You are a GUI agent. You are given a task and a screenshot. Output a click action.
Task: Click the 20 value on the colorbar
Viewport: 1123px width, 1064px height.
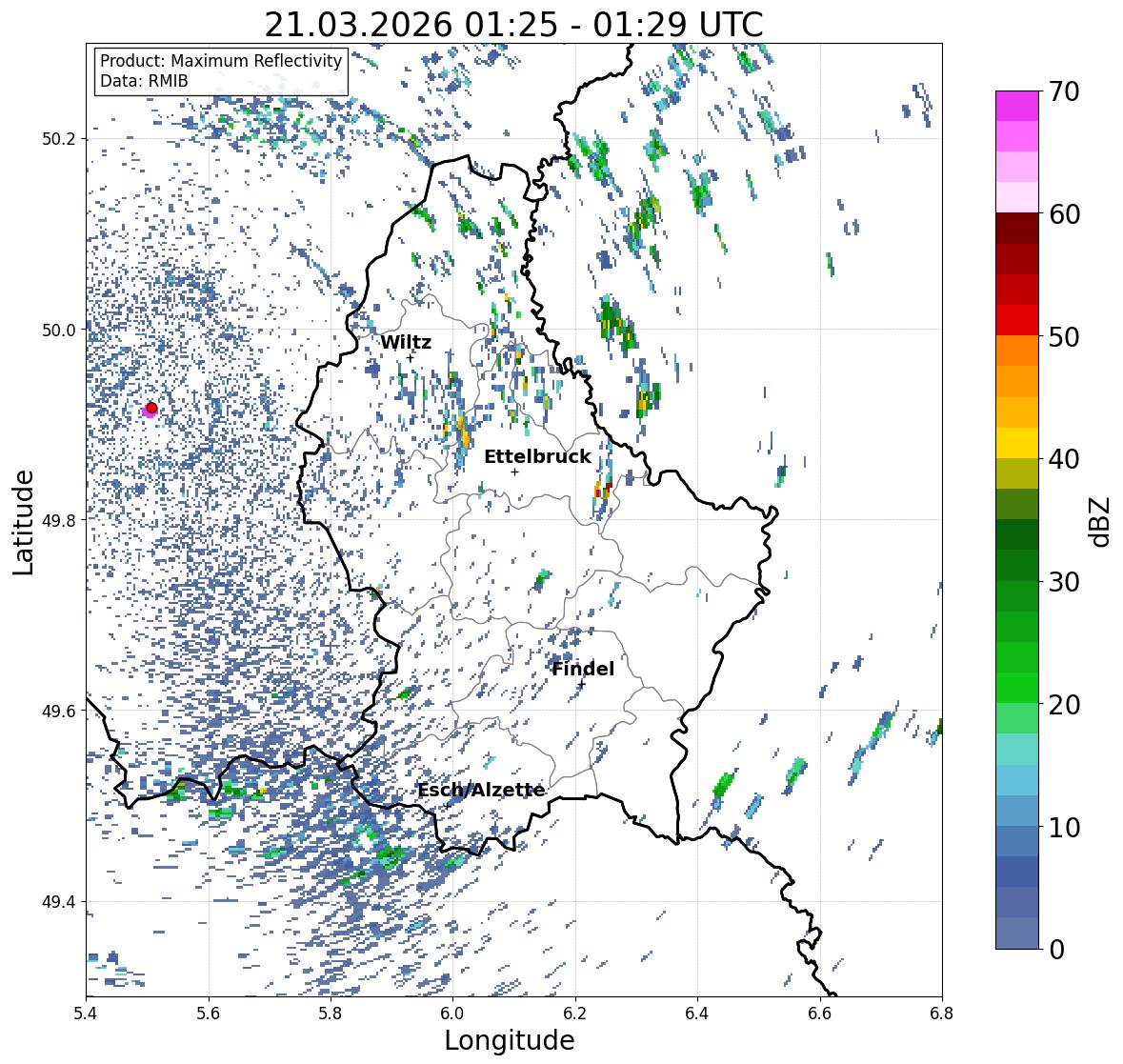tap(1064, 705)
